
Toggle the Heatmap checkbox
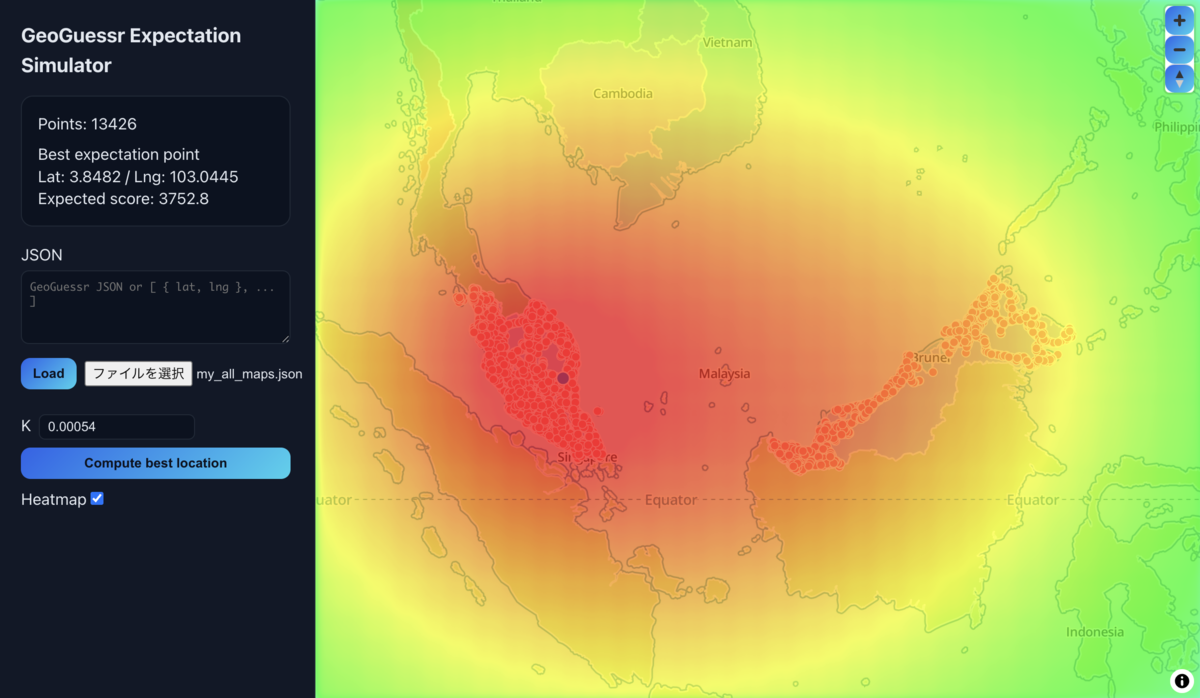click(x=97, y=498)
